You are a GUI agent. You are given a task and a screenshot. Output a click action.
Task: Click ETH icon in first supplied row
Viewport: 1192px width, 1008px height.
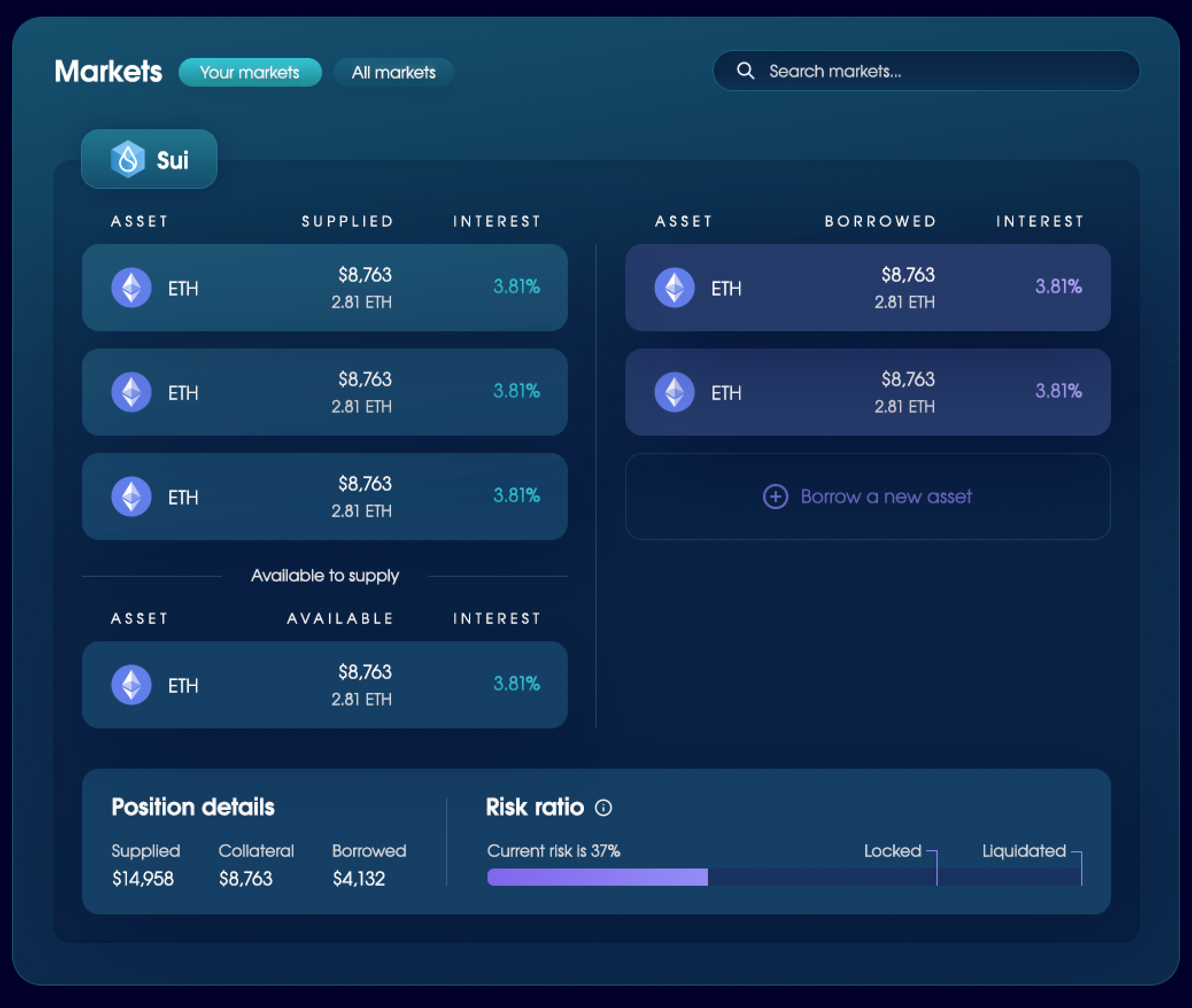[131, 288]
